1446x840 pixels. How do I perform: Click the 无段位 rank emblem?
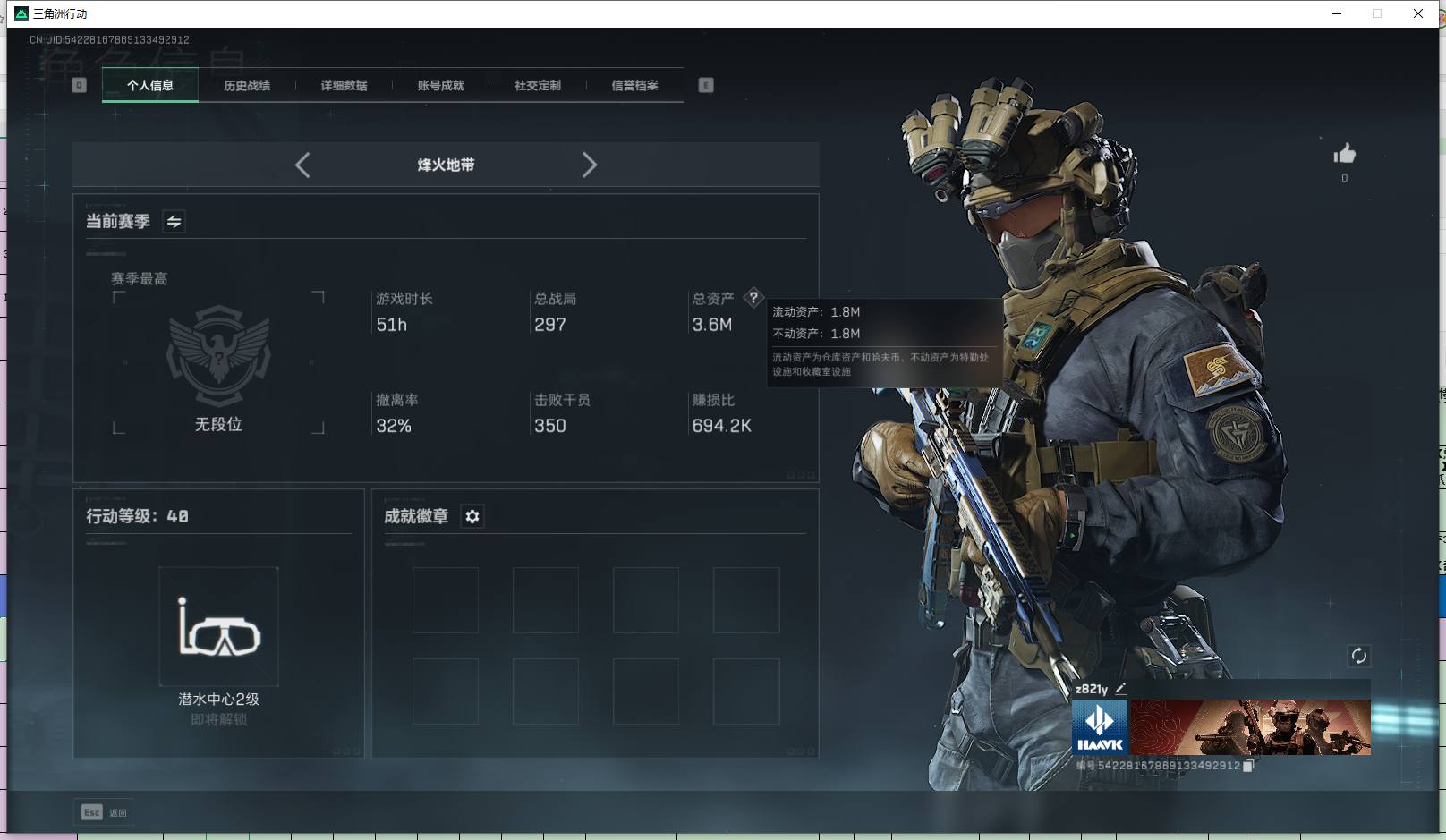click(218, 356)
